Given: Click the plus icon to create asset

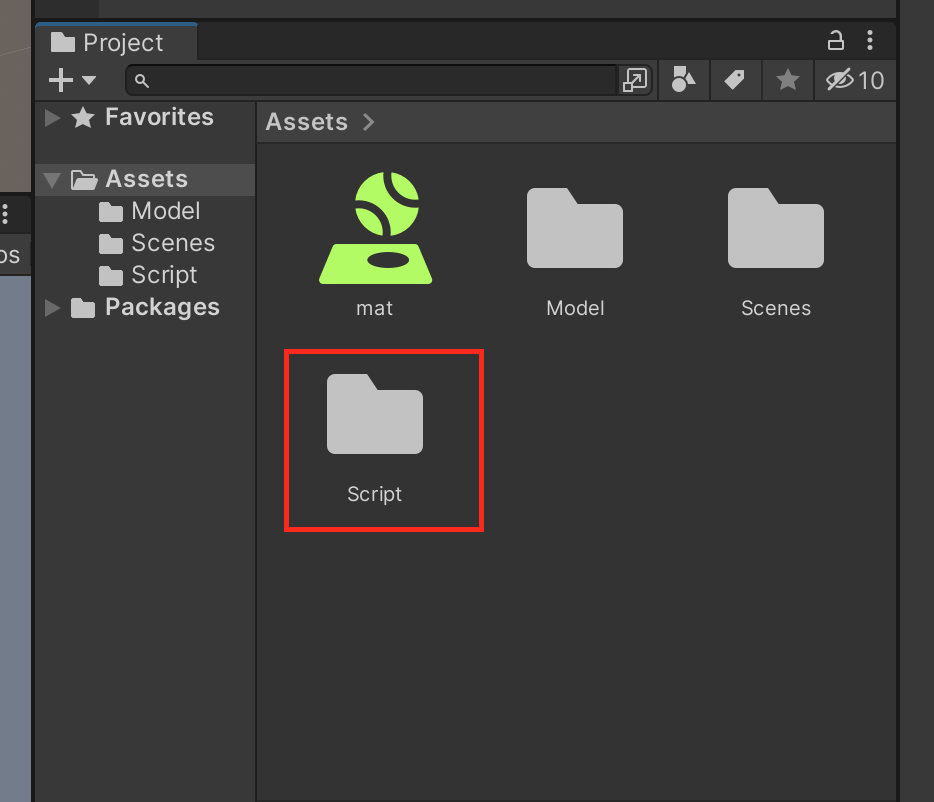Looking at the screenshot, I should pos(61,80).
